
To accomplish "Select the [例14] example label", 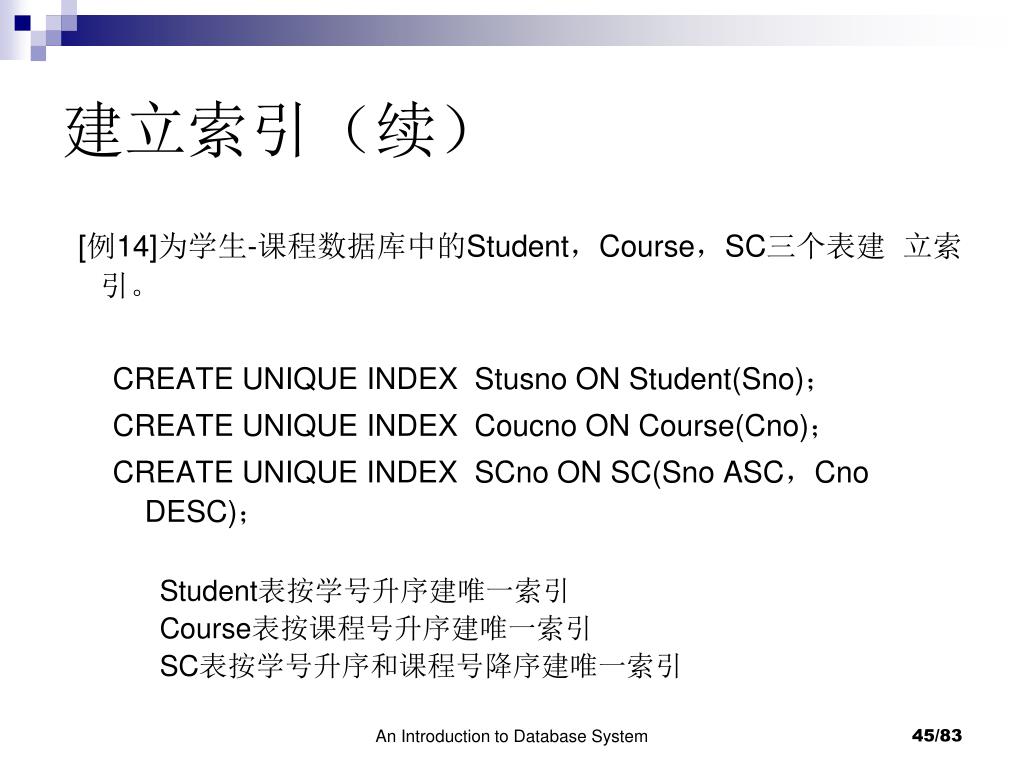I will (118, 247).
